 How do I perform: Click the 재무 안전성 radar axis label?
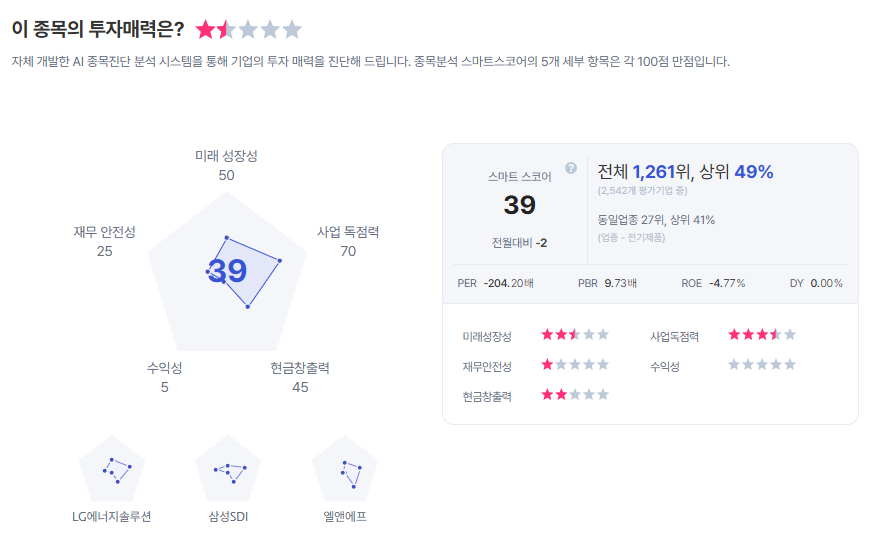(x=104, y=232)
